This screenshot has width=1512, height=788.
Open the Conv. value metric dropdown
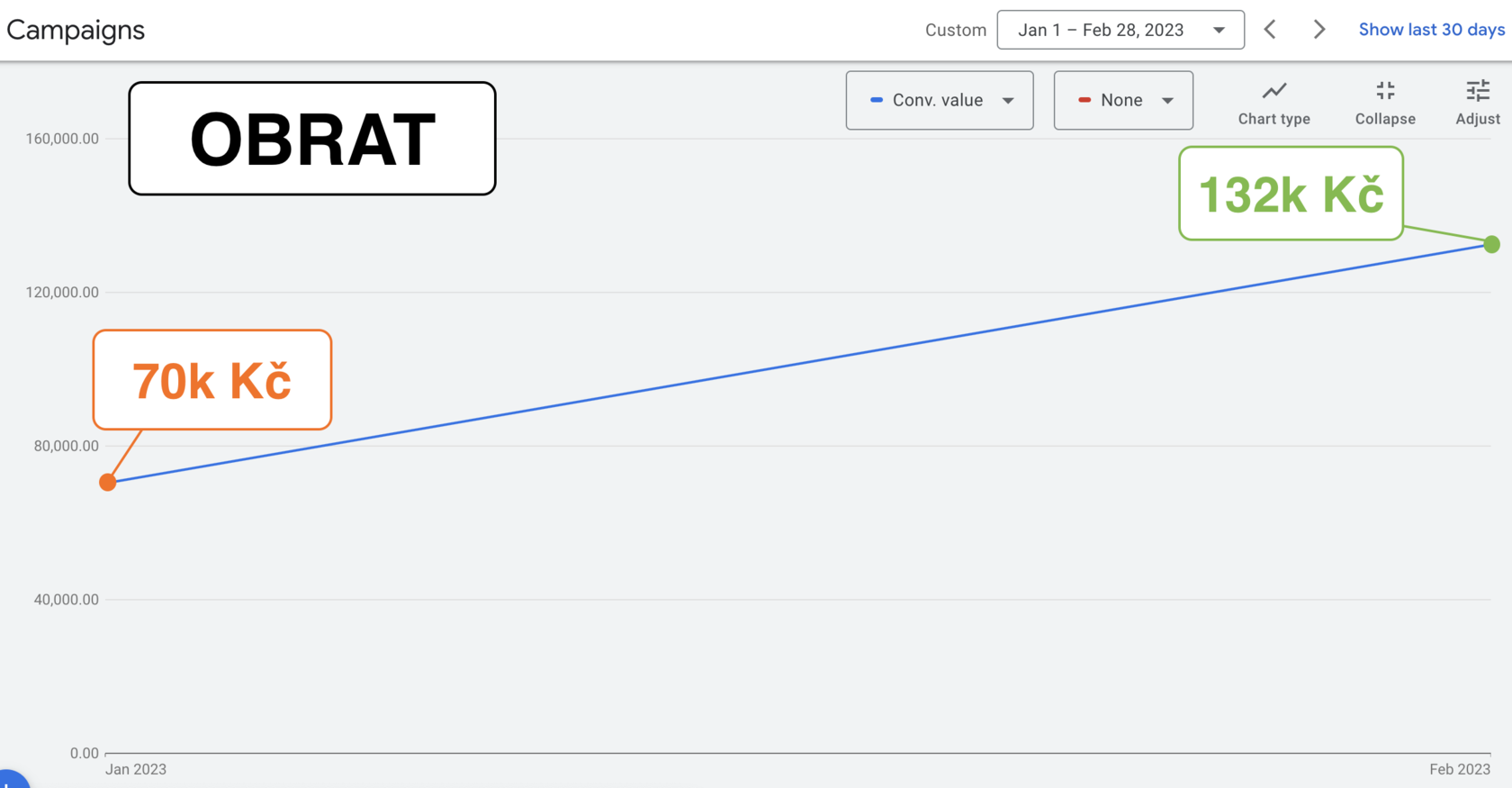click(x=940, y=100)
